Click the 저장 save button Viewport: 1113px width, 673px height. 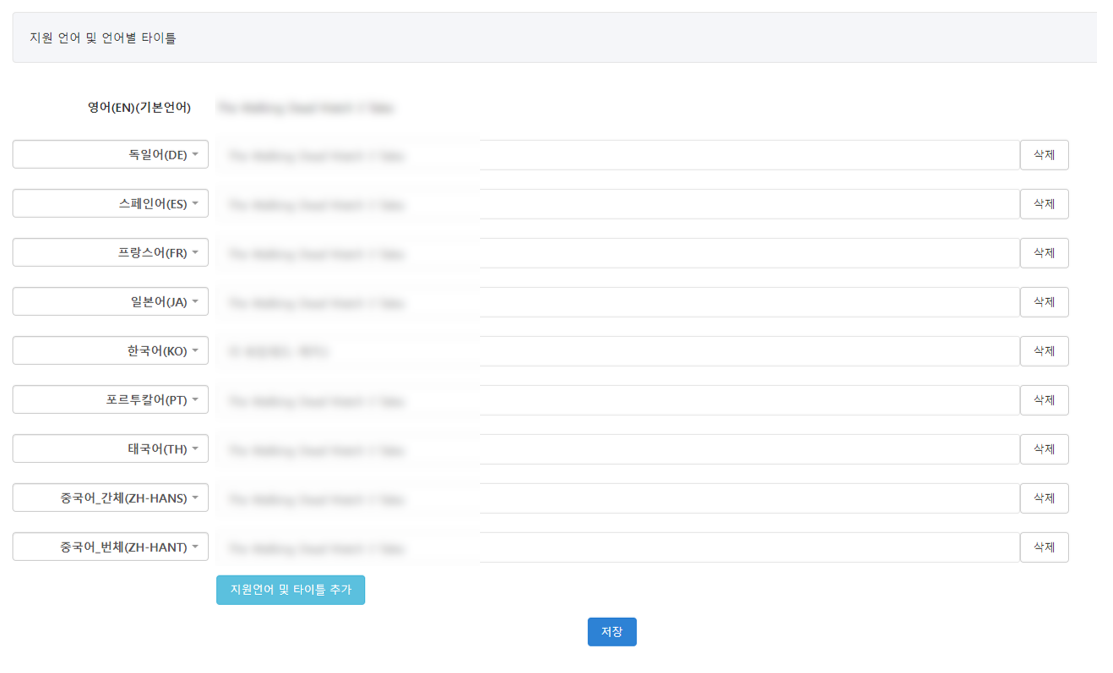[612, 632]
